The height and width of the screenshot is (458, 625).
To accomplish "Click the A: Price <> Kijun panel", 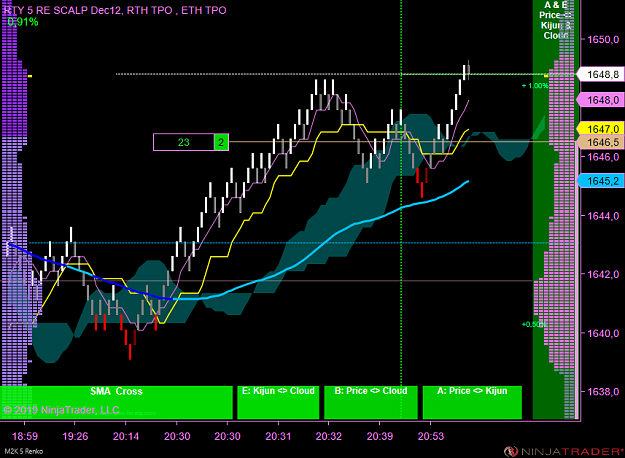I will [472, 402].
